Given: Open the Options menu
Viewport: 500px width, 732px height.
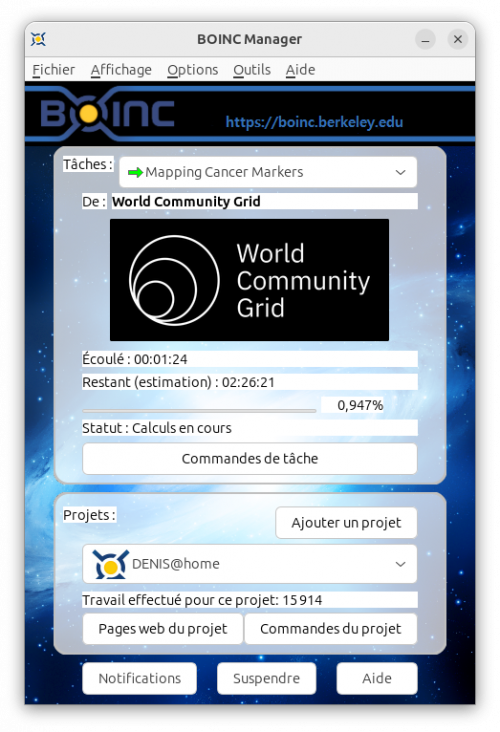Looking at the screenshot, I should coord(192,70).
